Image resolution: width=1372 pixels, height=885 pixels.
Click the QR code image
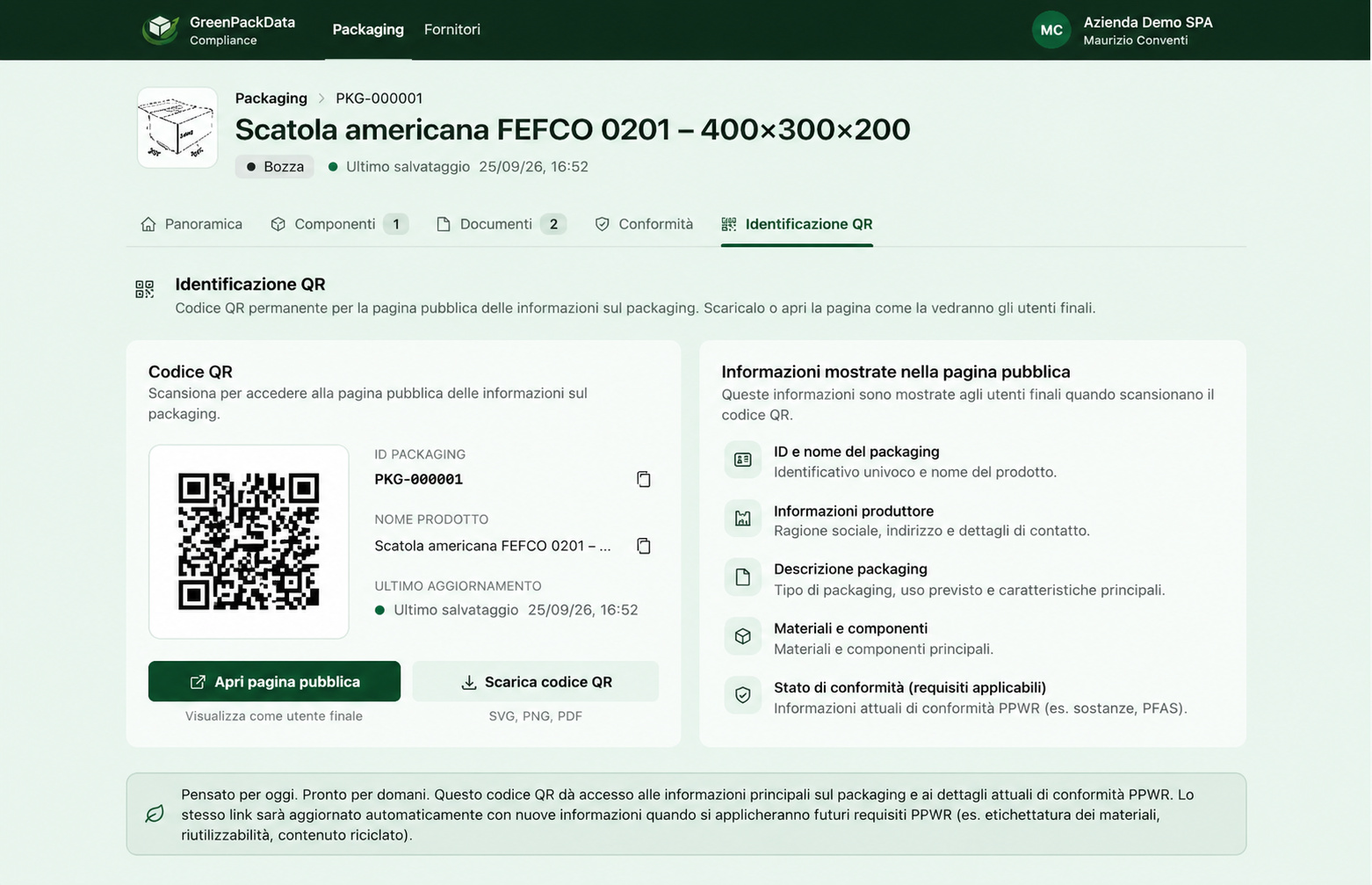pos(249,541)
